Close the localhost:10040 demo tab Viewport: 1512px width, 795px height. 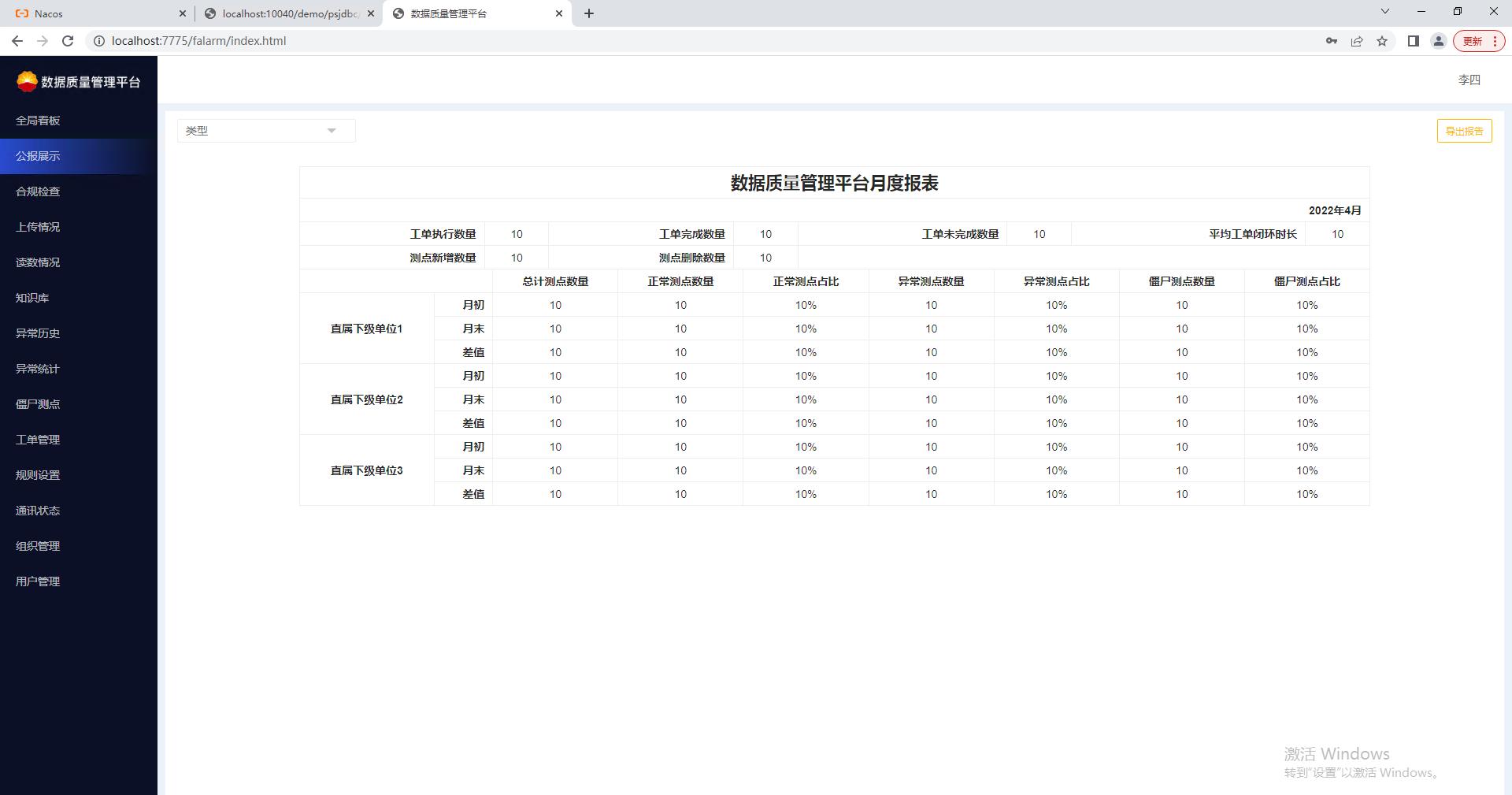pyautogui.click(x=371, y=13)
